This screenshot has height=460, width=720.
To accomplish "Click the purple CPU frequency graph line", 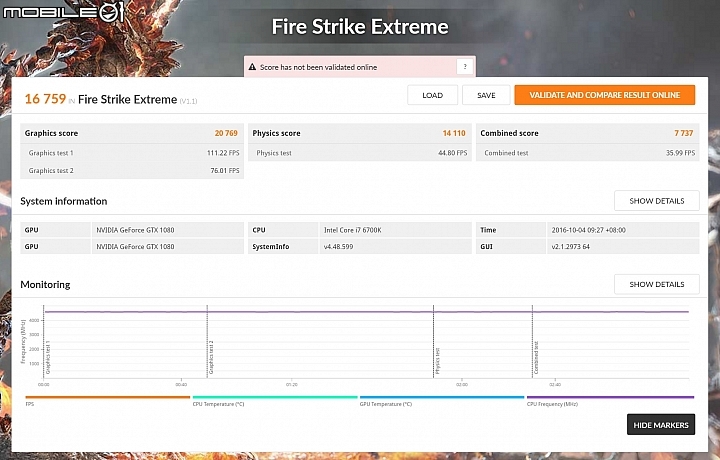I will [x=366, y=312].
